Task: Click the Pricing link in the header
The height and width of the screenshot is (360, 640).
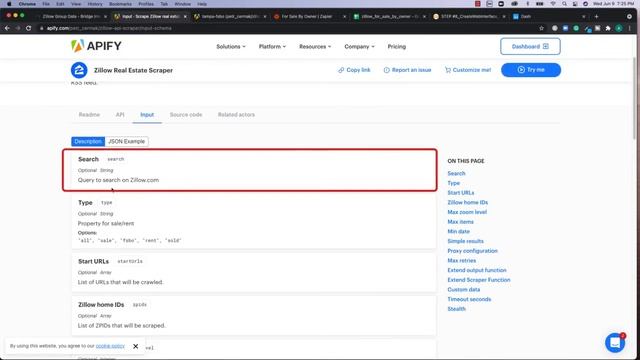Action: [x=397, y=47]
